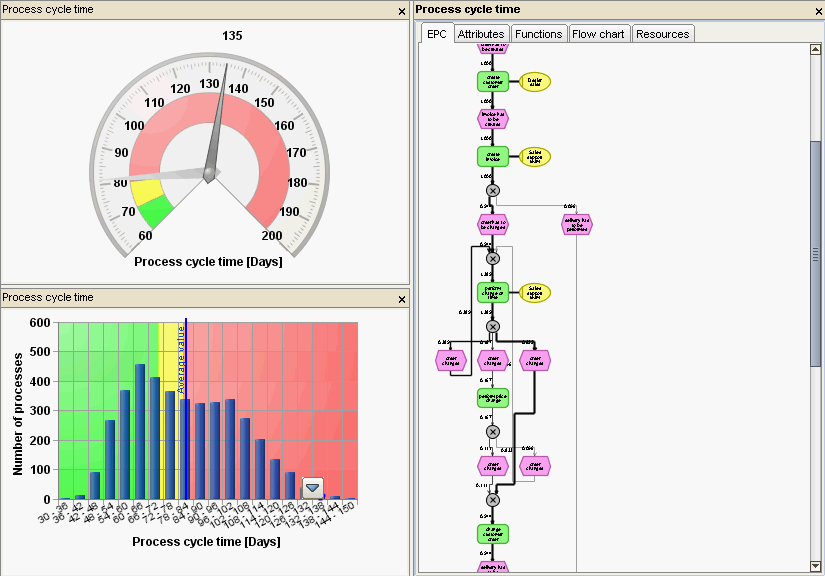
Task: Select the 'create invoice' green function node
Action: (x=493, y=156)
